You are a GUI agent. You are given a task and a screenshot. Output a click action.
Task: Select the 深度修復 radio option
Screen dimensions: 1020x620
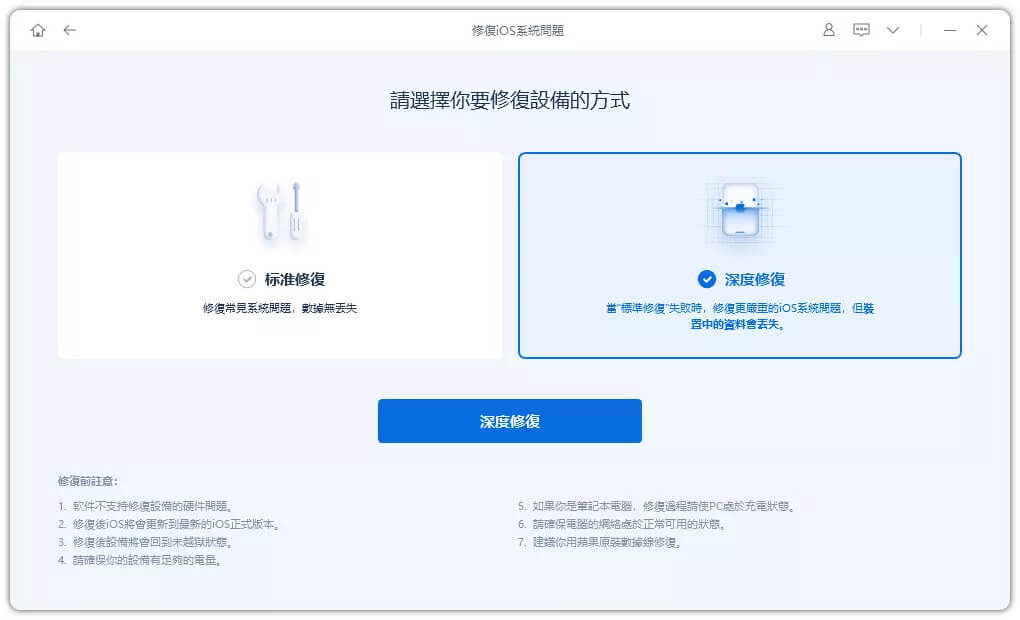706,279
